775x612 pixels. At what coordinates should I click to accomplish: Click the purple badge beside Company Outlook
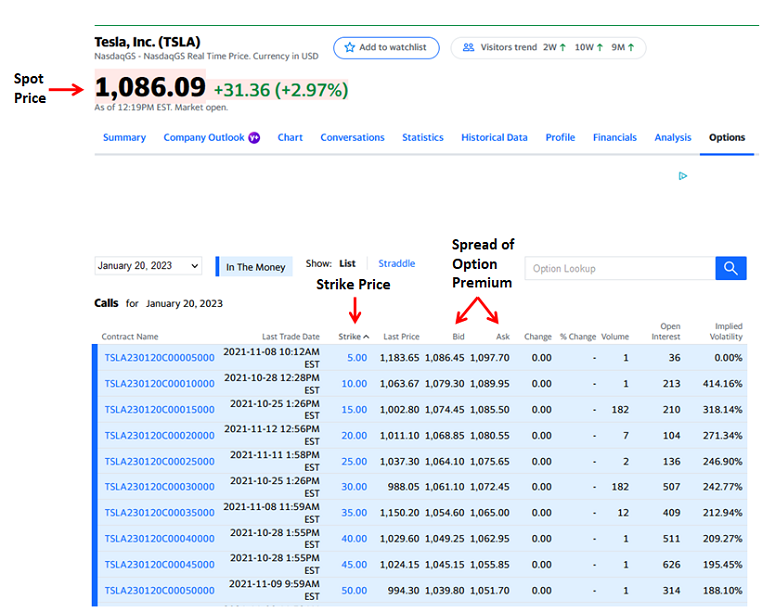click(x=254, y=138)
